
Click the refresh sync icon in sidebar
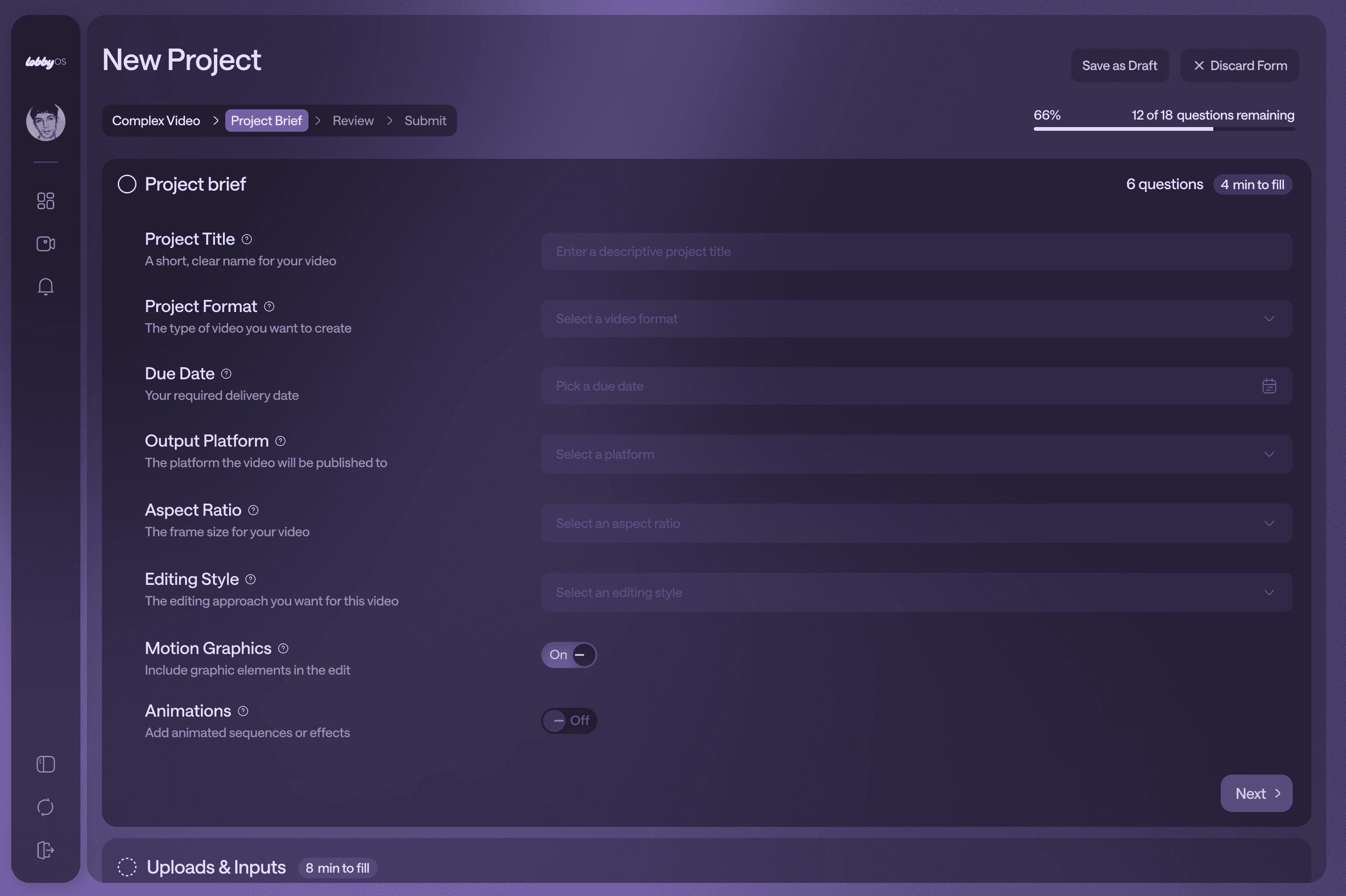[x=46, y=807]
